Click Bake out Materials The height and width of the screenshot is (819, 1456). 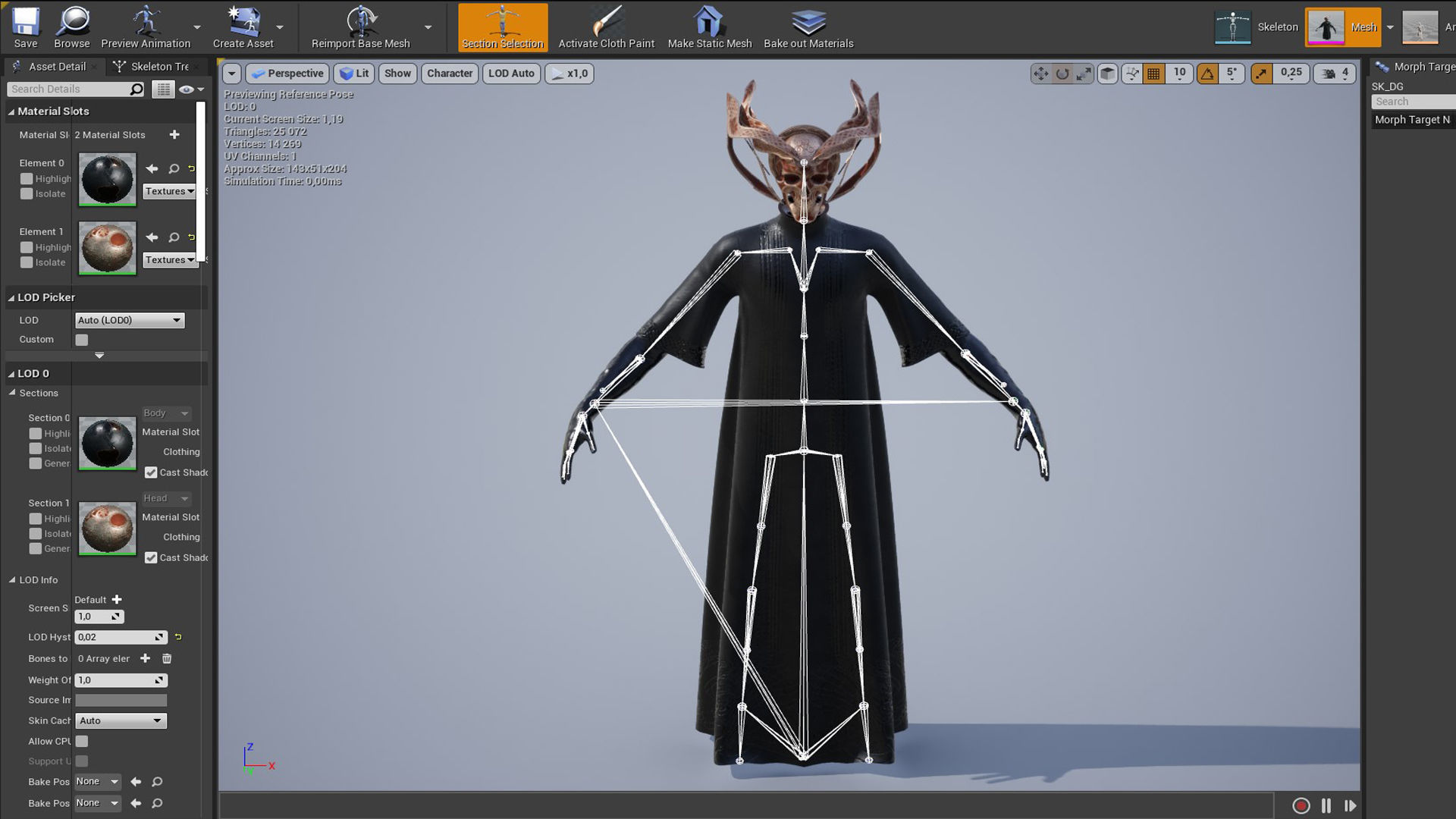pyautogui.click(x=808, y=27)
